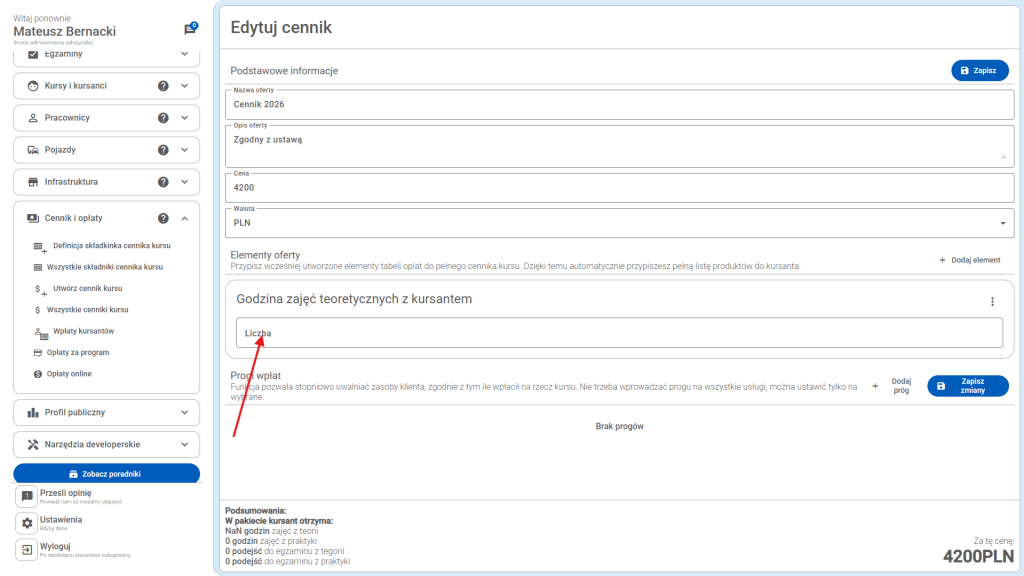Click help icon beside Infrastruktura
This screenshot has width=1024, height=576.
(163, 182)
